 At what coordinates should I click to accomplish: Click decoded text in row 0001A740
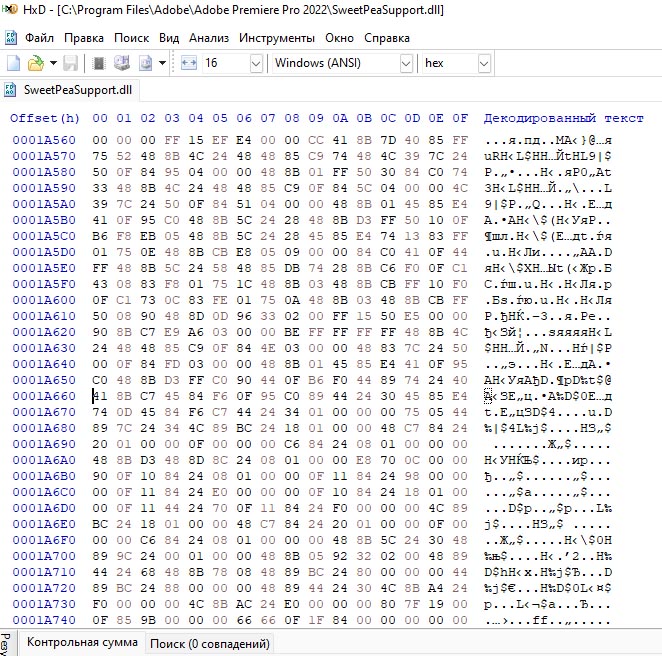(x=548, y=621)
